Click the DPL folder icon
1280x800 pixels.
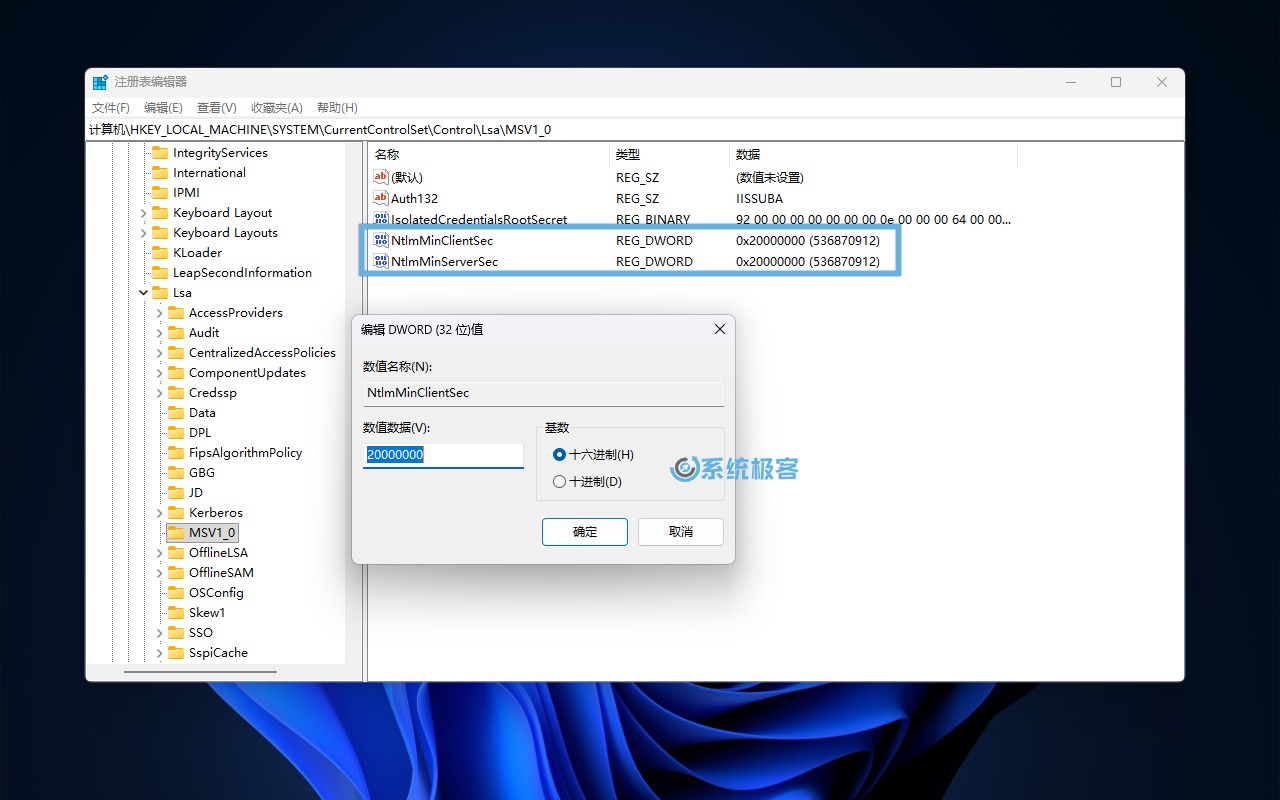pos(175,433)
